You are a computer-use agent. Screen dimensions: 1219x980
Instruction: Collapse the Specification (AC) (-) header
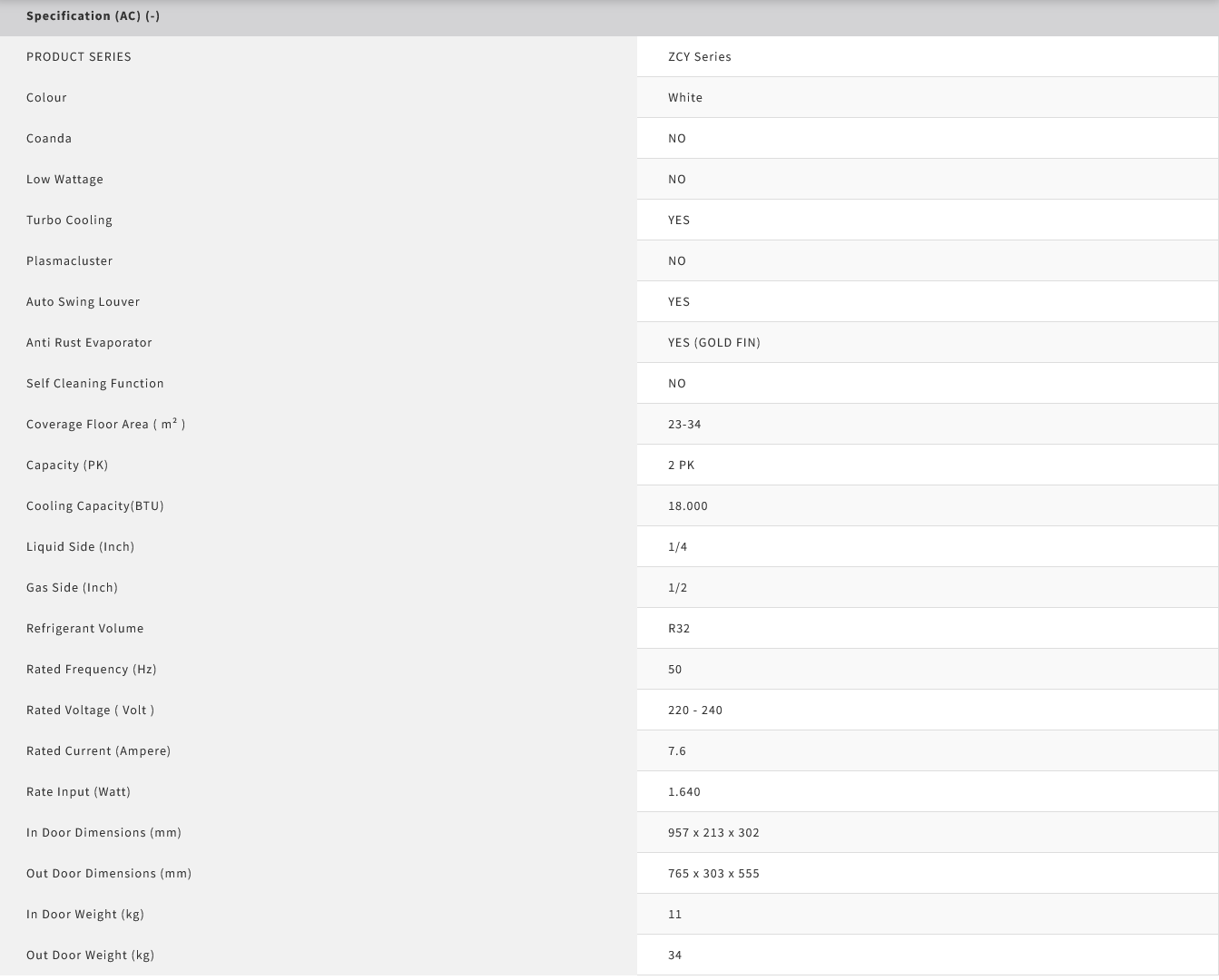pyautogui.click(x=93, y=16)
